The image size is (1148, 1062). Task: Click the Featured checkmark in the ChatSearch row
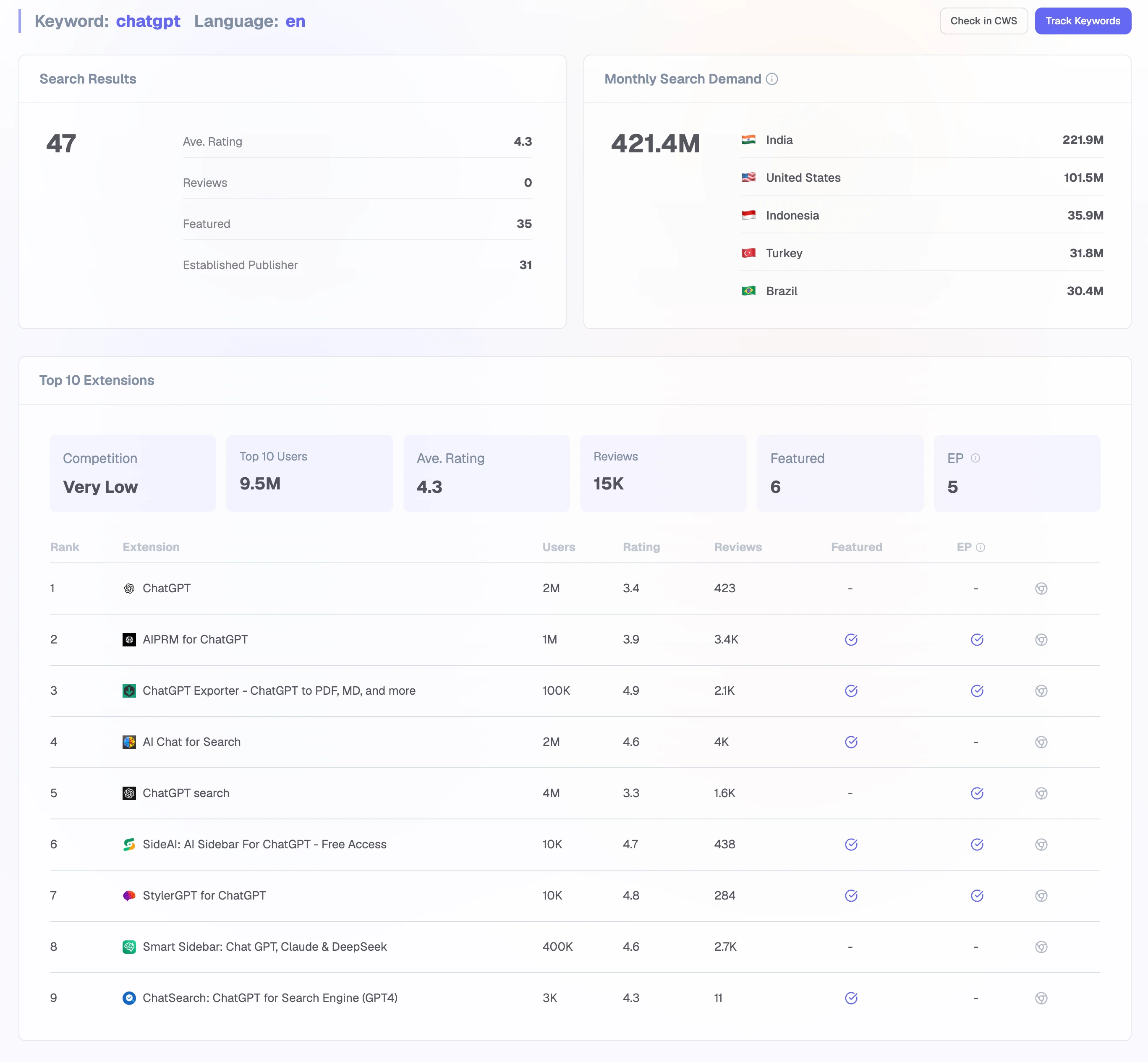(x=851, y=998)
